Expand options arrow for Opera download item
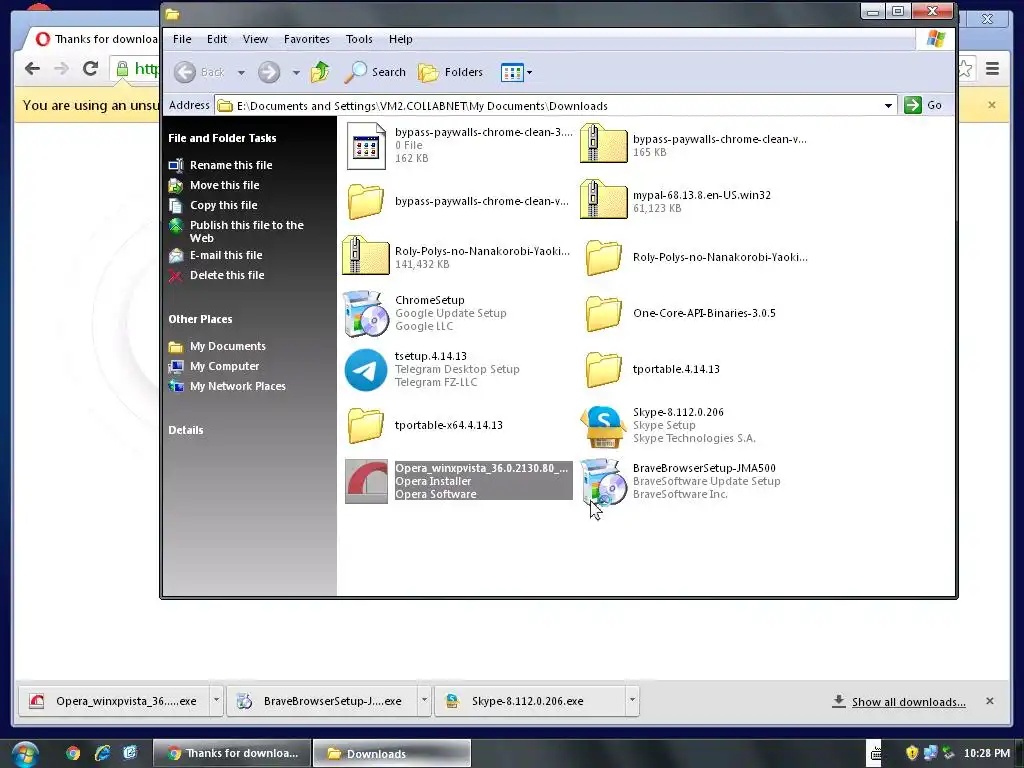 (x=216, y=701)
